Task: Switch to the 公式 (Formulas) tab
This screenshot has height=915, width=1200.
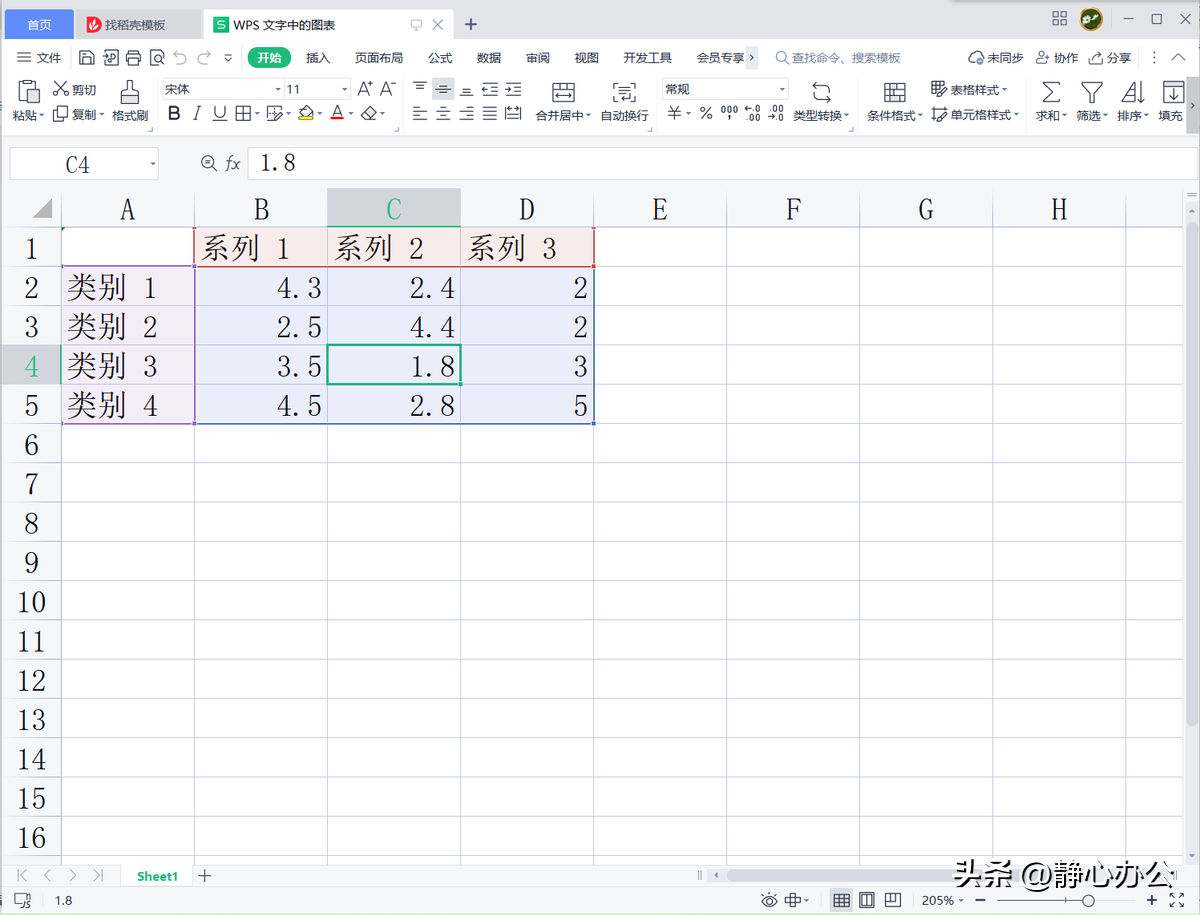Action: pyautogui.click(x=440, y=58)
